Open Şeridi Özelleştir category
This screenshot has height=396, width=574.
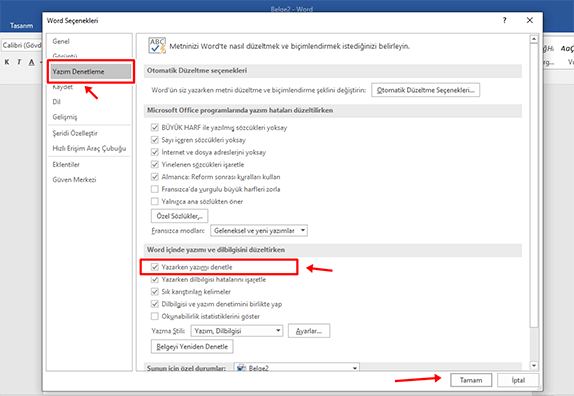pos(75,133)
